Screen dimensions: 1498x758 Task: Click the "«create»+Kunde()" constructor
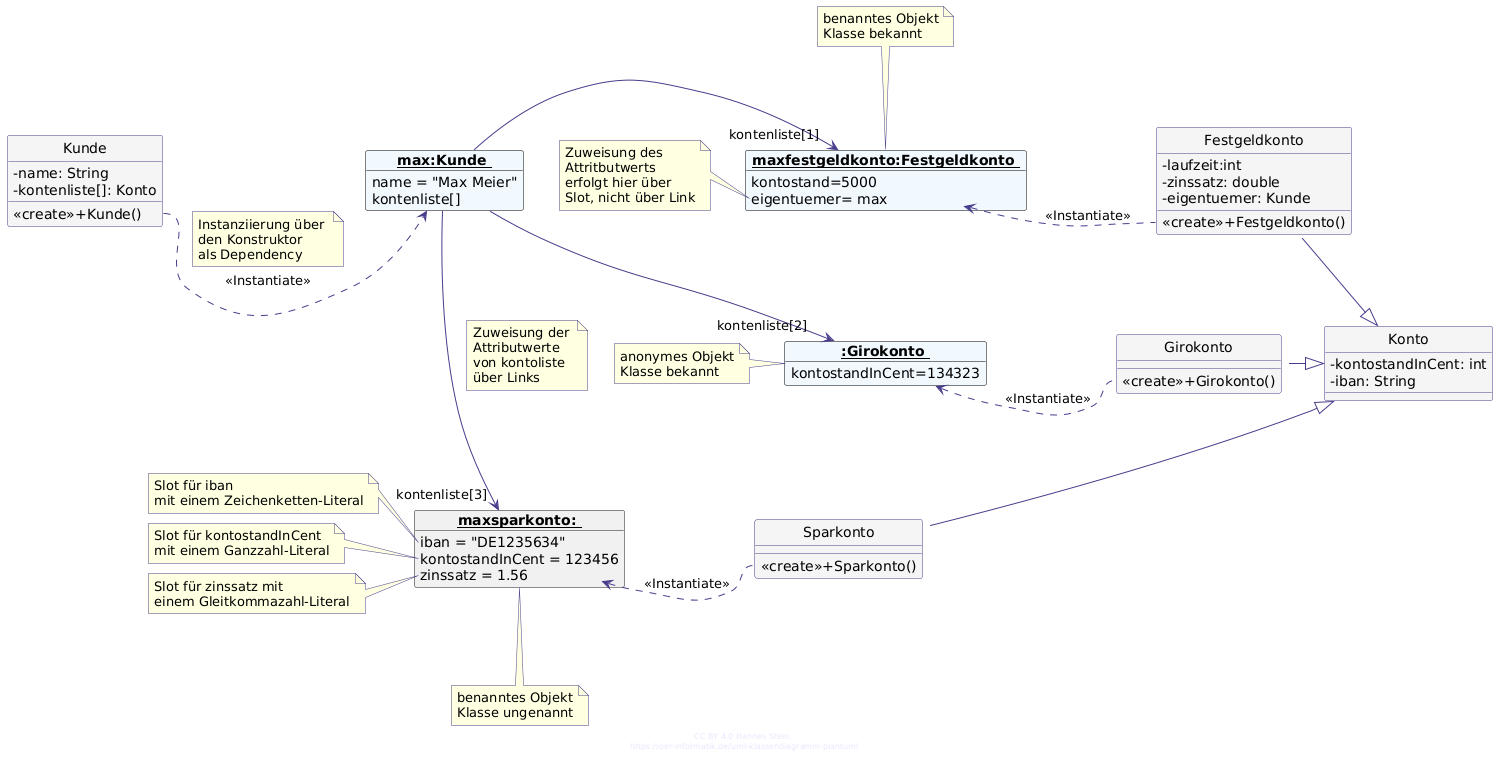77,214
